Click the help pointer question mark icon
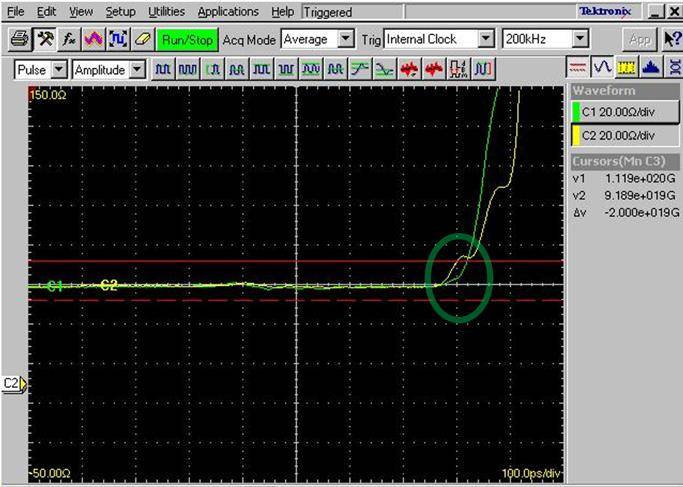Image resolution: width=683 pixels, height=487 pixels. 671,39
